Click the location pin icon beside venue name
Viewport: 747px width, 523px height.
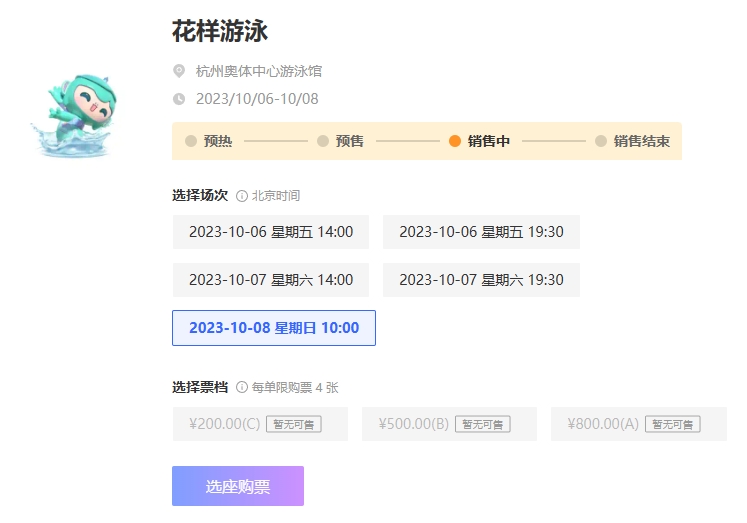tap(179, 71)
